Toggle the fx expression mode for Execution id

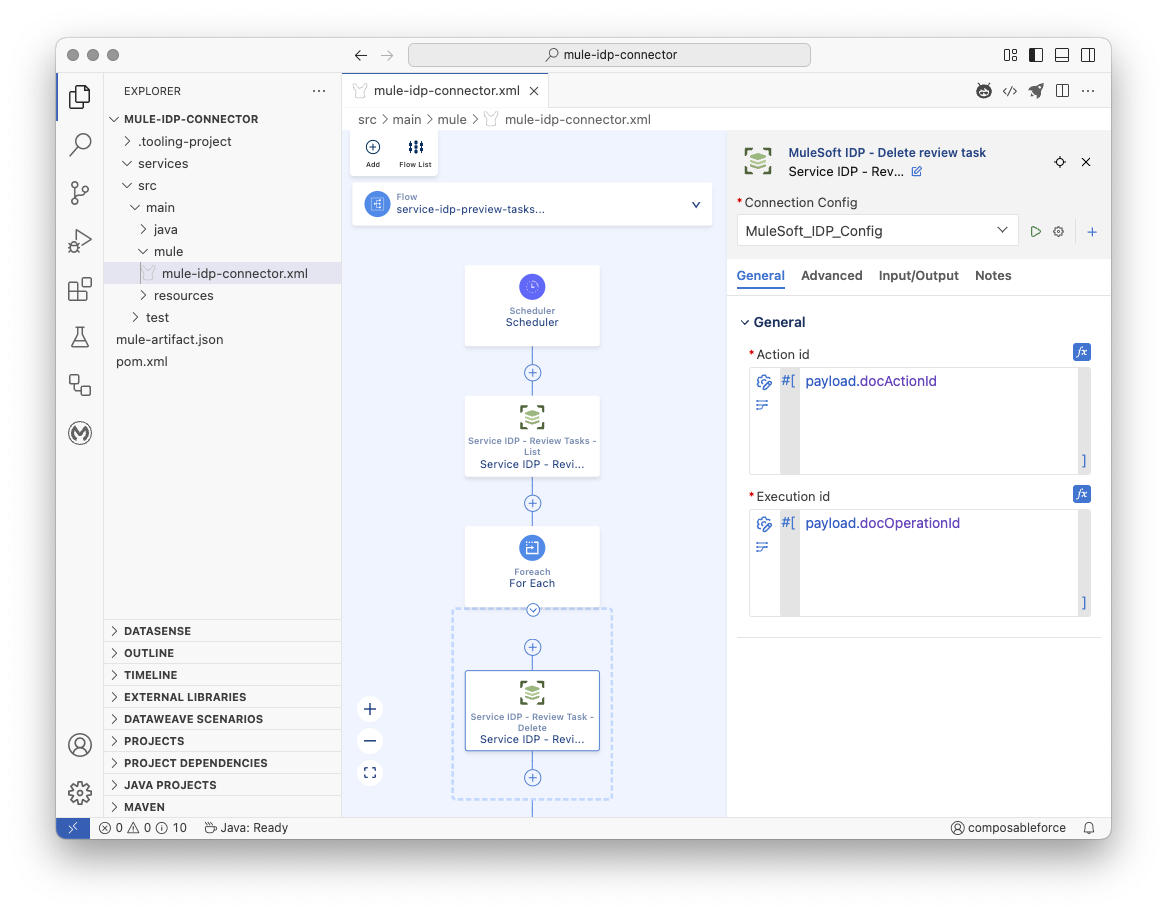click(1083, 493)
